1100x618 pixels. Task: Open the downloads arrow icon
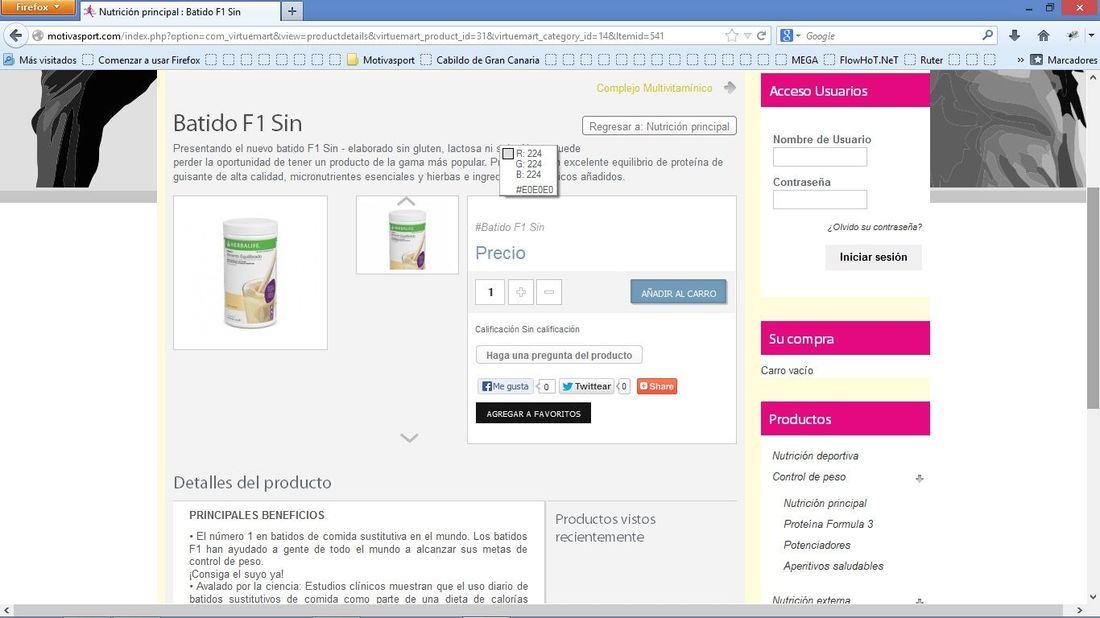(1014, 36)
